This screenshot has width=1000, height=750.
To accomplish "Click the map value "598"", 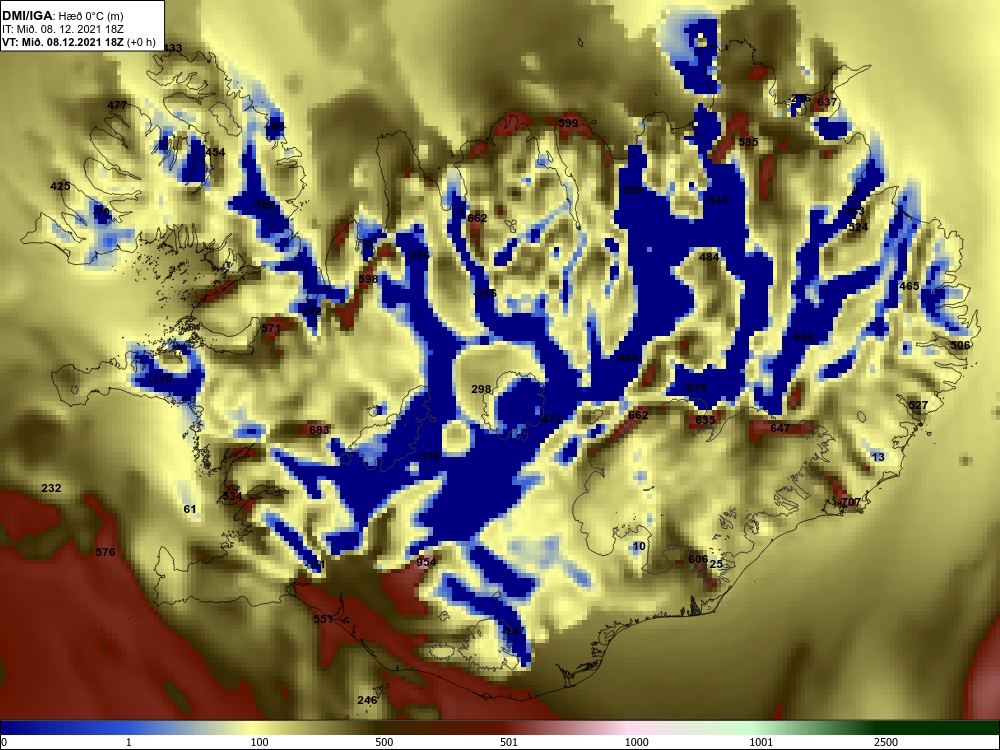I will click(x=368, y=279).
